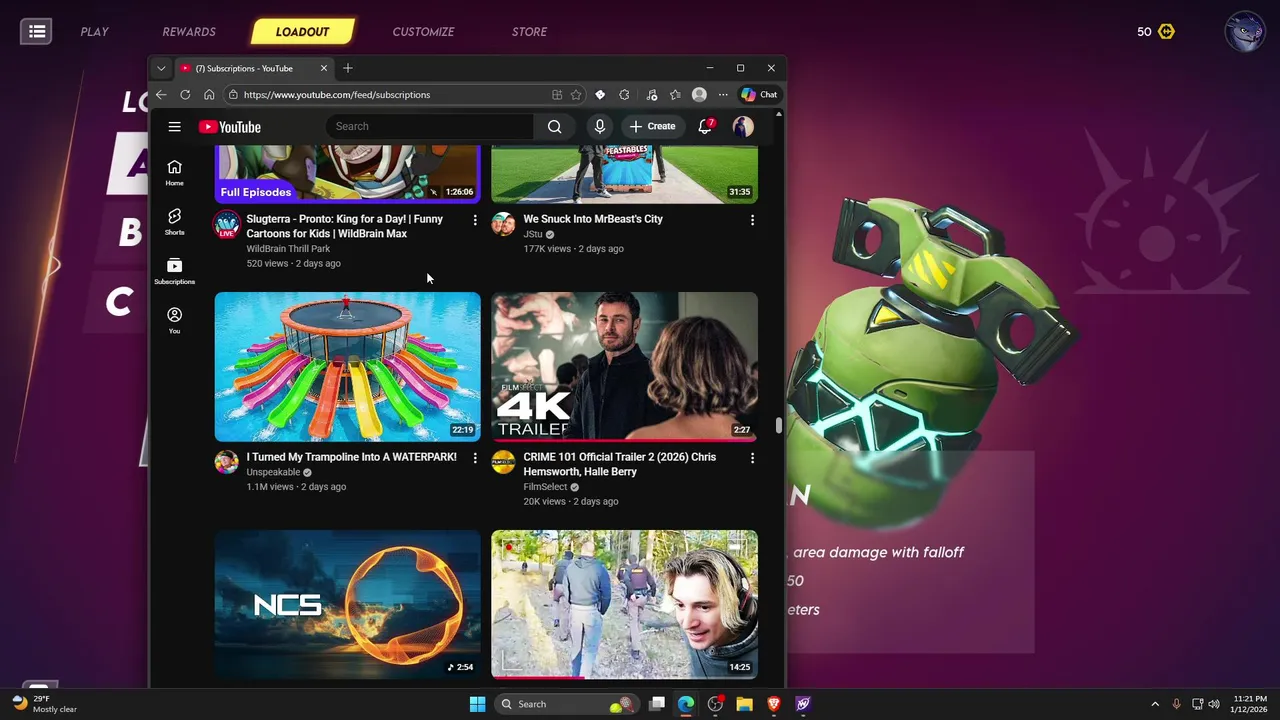This screenshot has width=1280, height=720.
Task: Open the game main menu list icon
Action: pos(37,32)
